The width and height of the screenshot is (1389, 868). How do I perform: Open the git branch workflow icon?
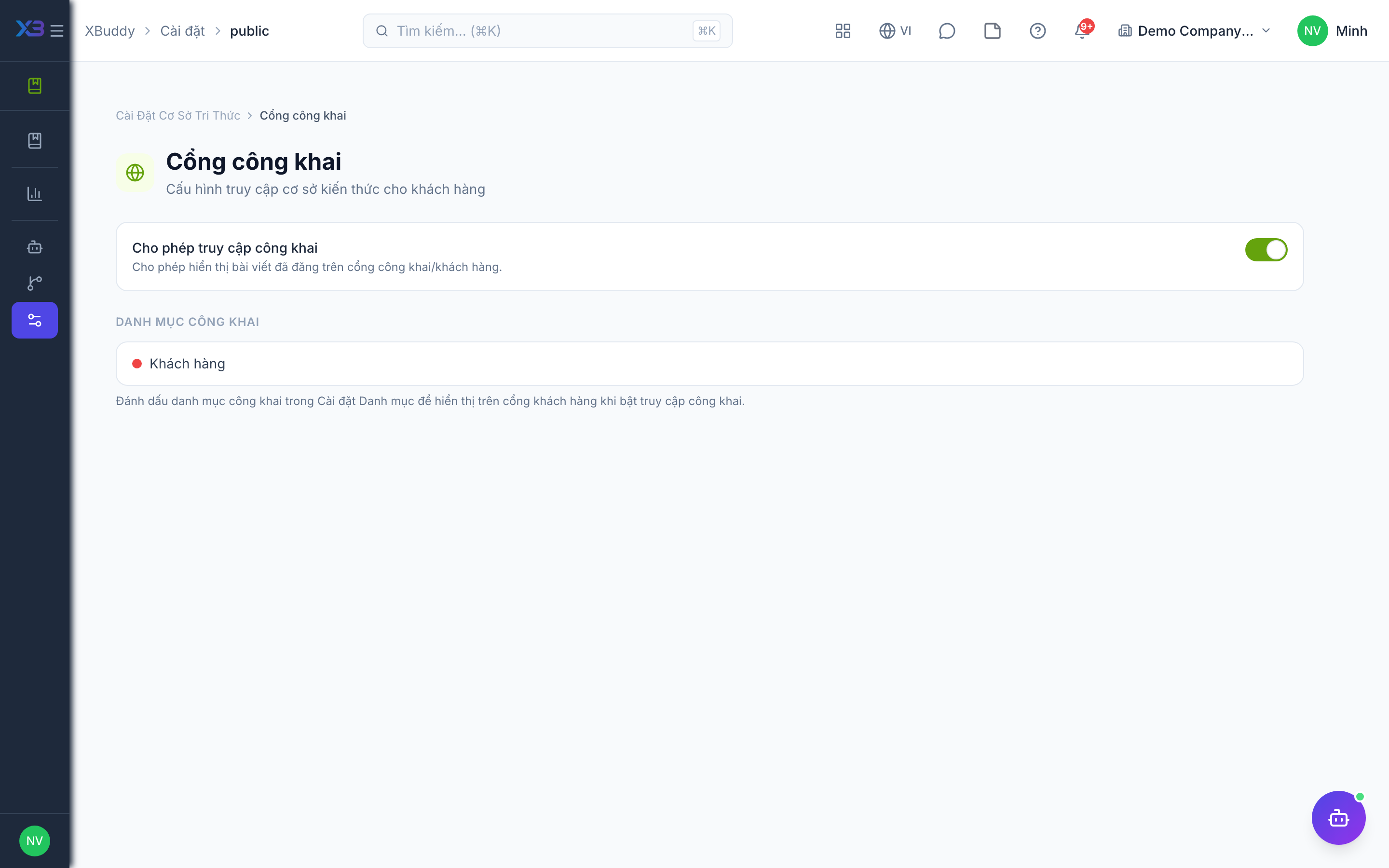click(x=34, y=283)
